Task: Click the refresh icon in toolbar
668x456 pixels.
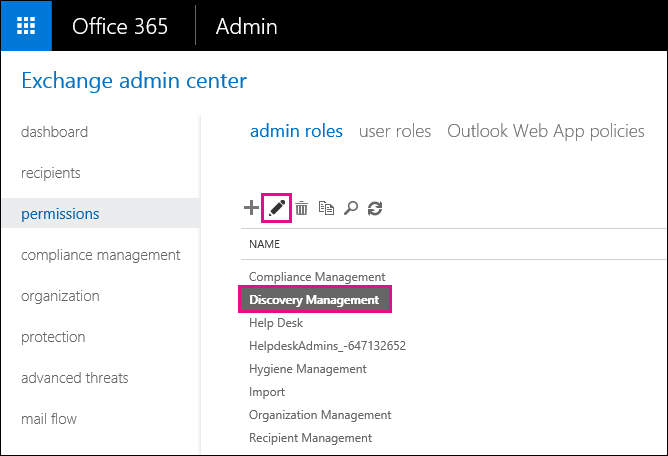Action: coord(375,208)
